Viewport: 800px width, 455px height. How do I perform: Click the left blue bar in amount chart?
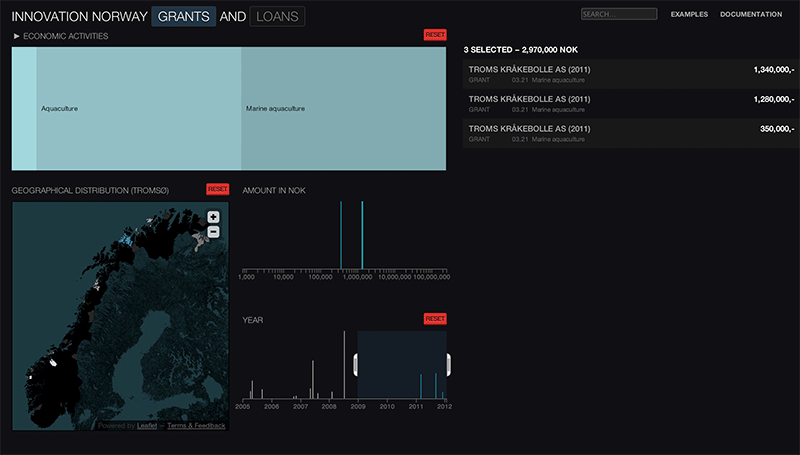point(341,235)
